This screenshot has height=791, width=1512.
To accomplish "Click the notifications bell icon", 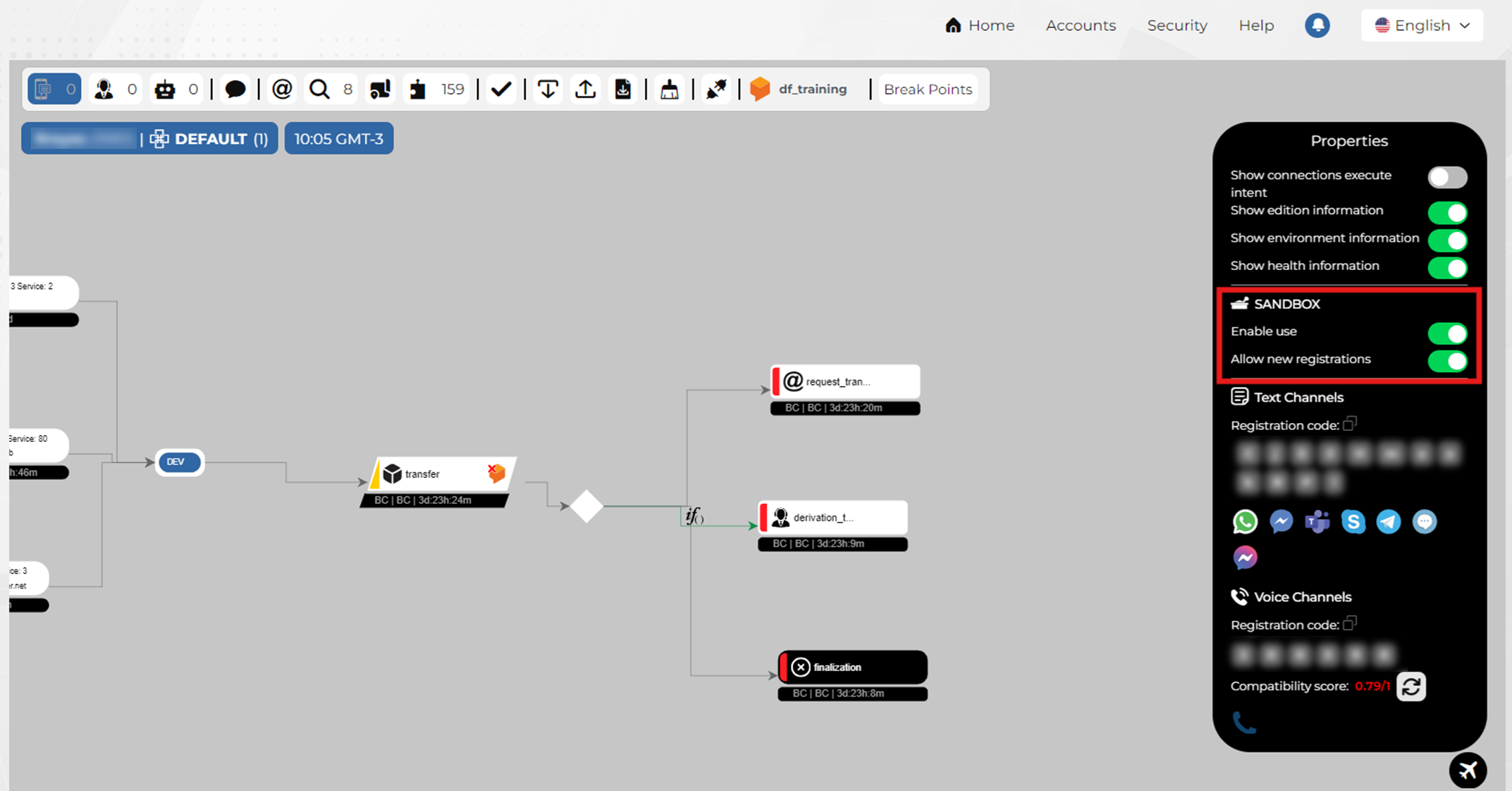I will click(1317, 25).
